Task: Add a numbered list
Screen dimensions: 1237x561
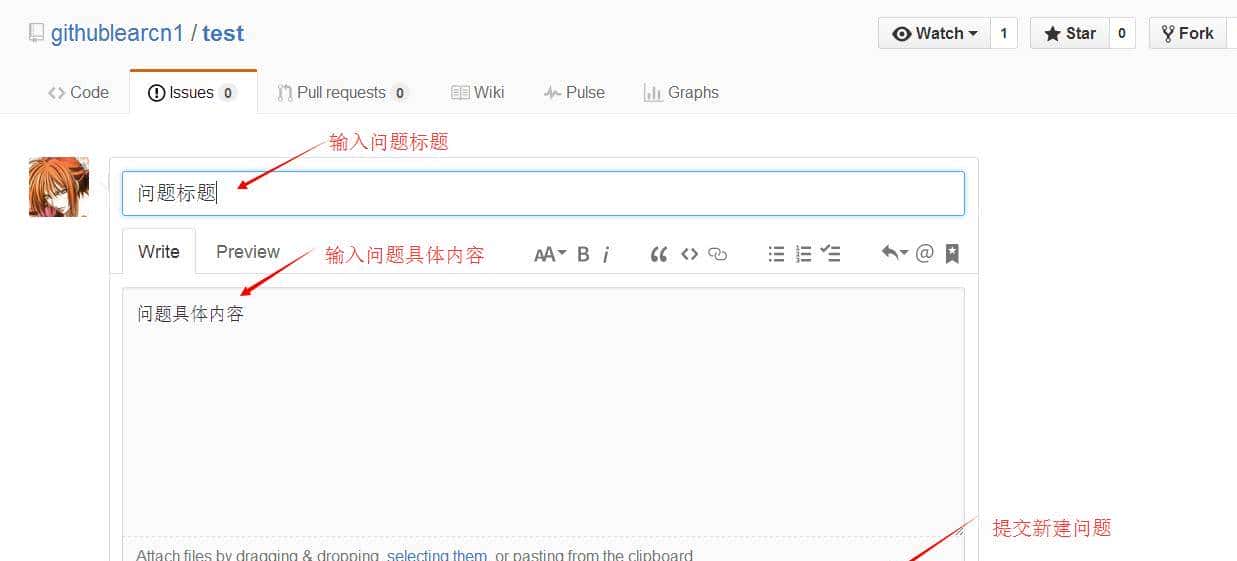Action: pos(803,254)
